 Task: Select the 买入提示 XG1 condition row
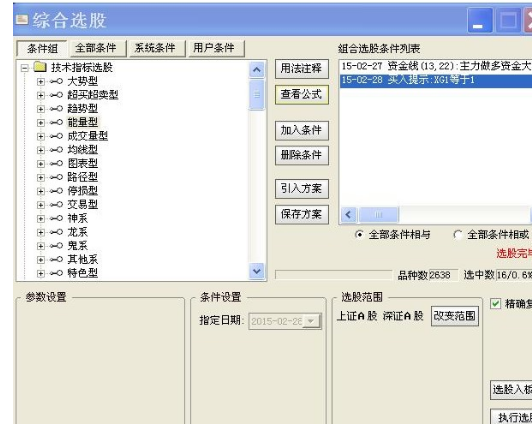point(436,81)
